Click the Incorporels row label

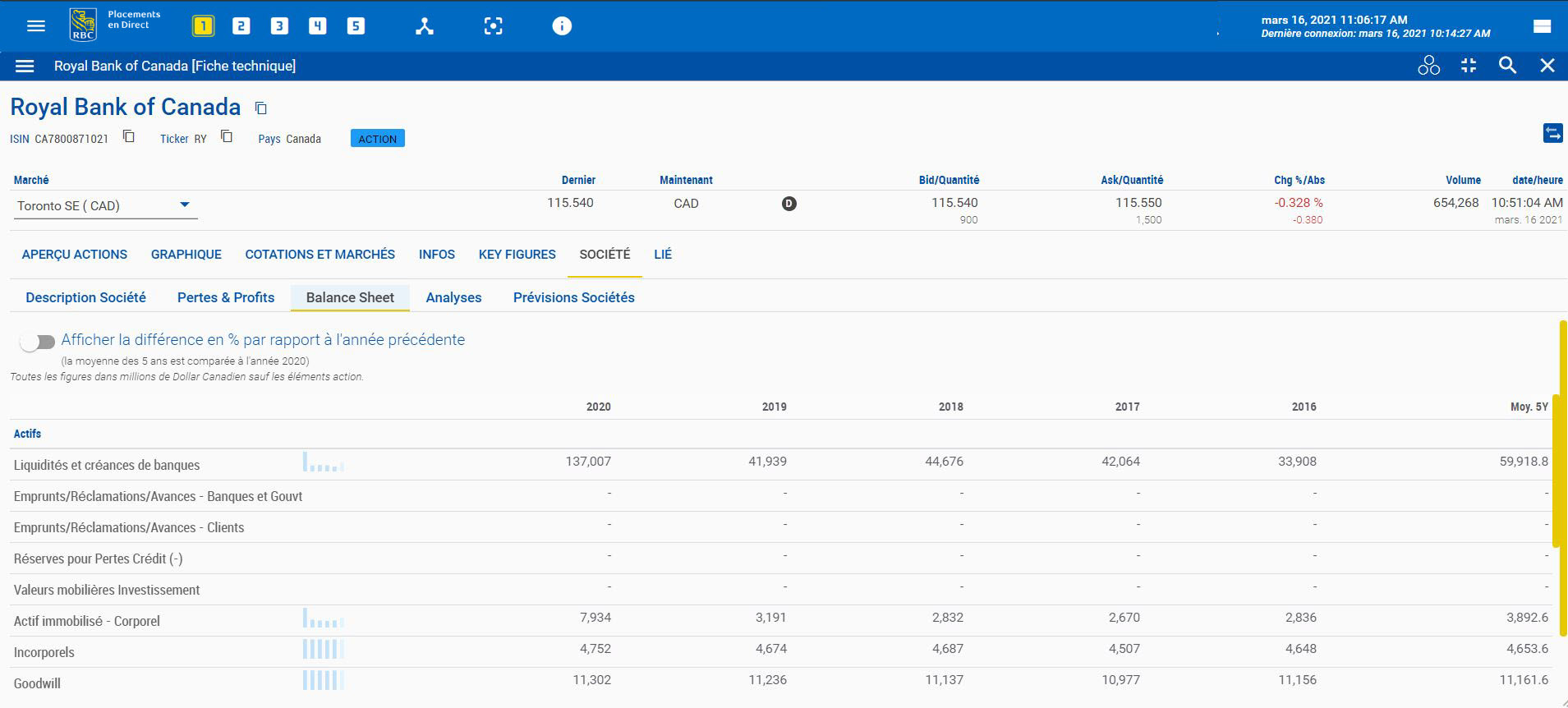[44, 652]
